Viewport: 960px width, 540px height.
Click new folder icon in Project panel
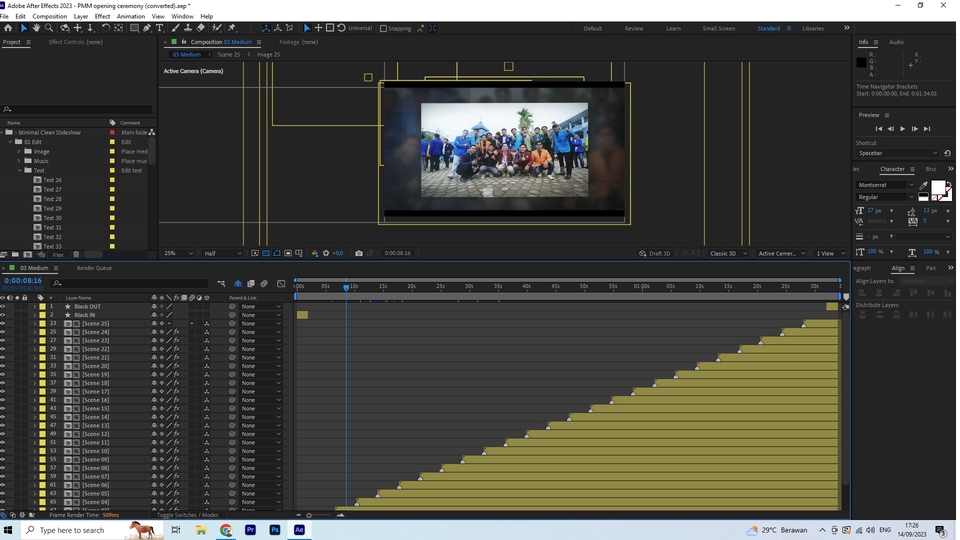pos(15,254)
